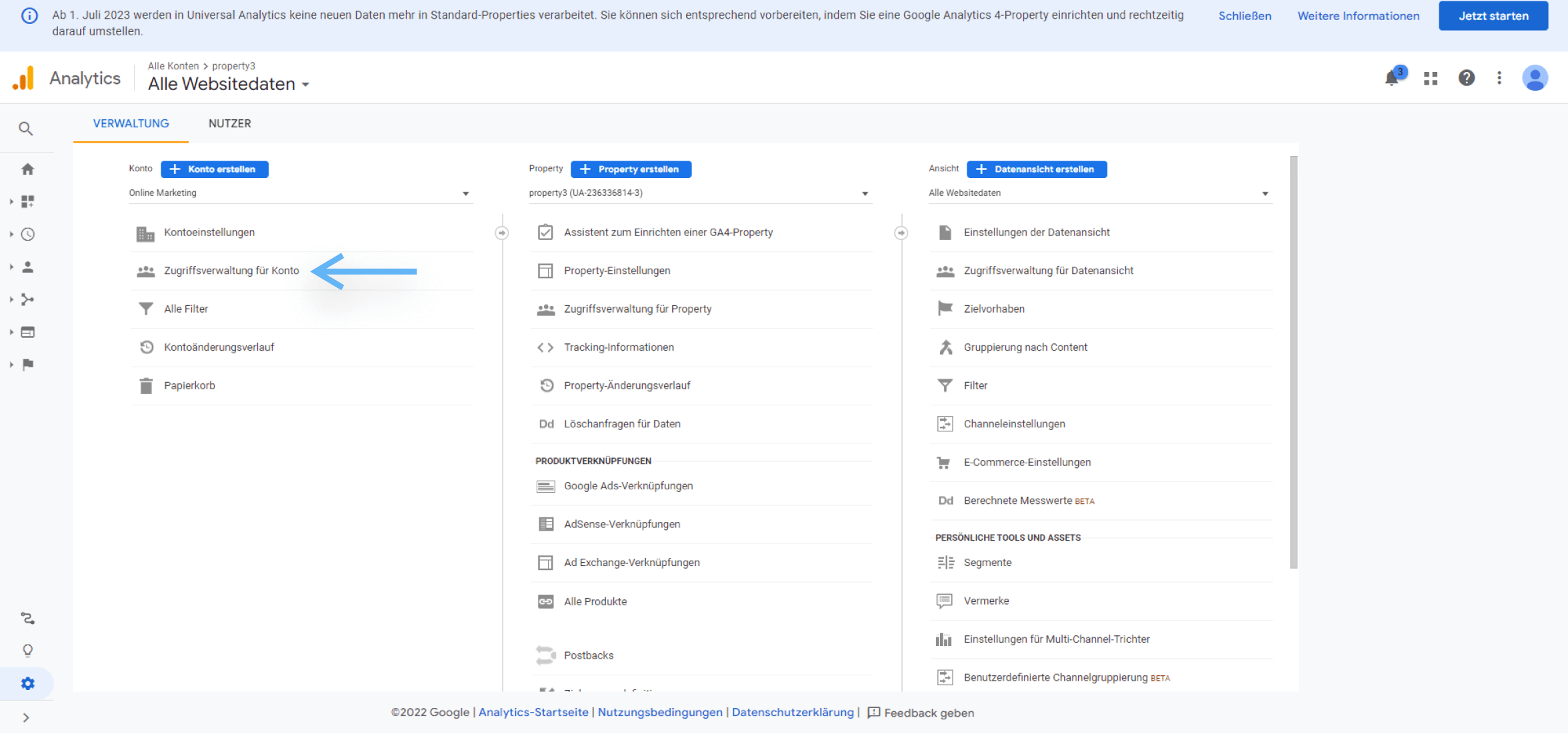
Task: Go to Home icon in sidebar
Action: (27, 169)
